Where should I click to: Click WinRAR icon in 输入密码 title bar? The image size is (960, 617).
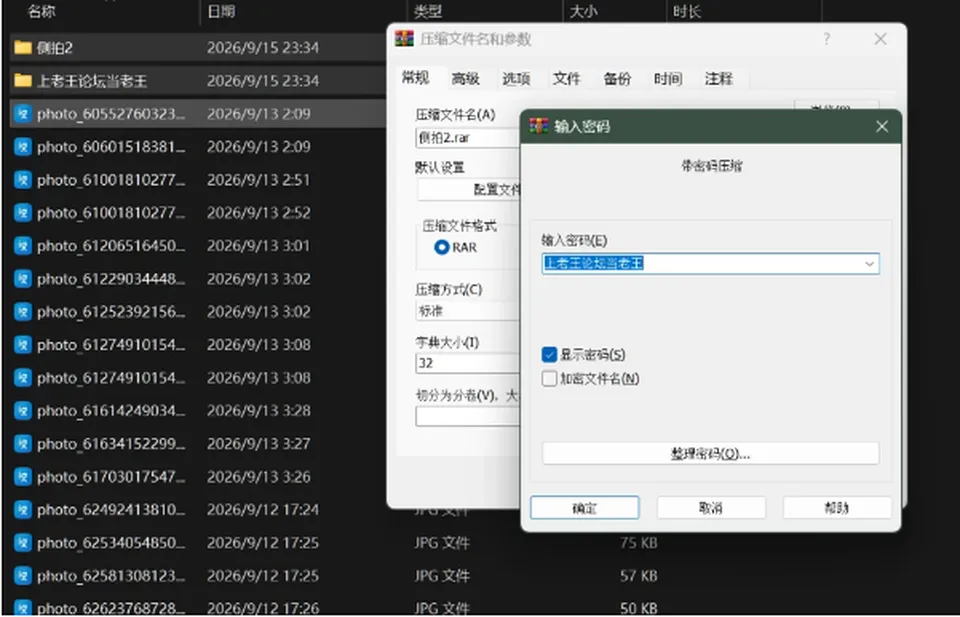[x=538, y=126]
